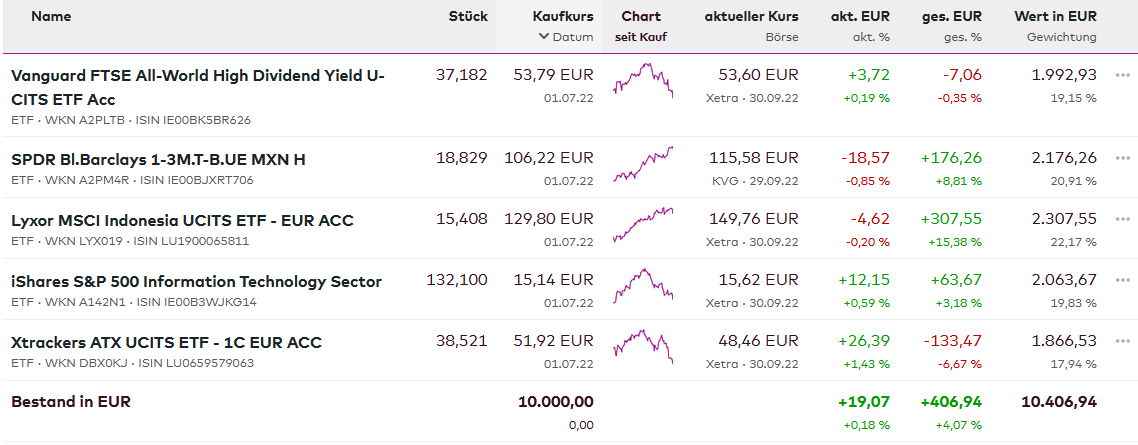Click the Vanguard ETF sparkline chart
Viewport: 1138px width, 445px height.
[642, 80]
